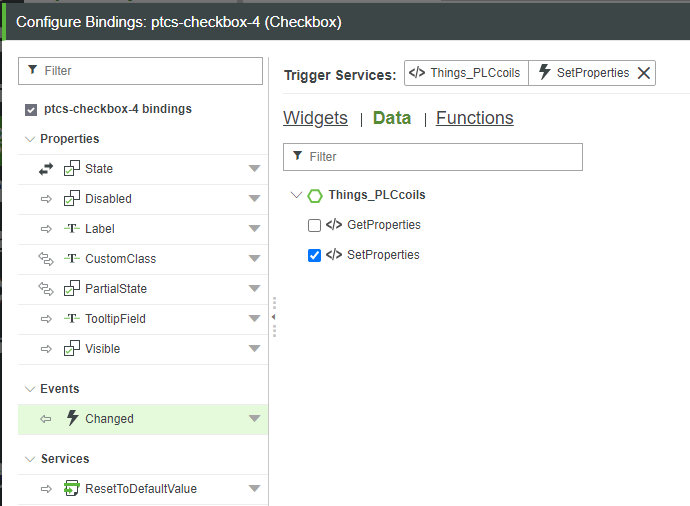Screen dimensions: 690x506
Task: Click the text type icon beside Label
Action: coord(72,229)
